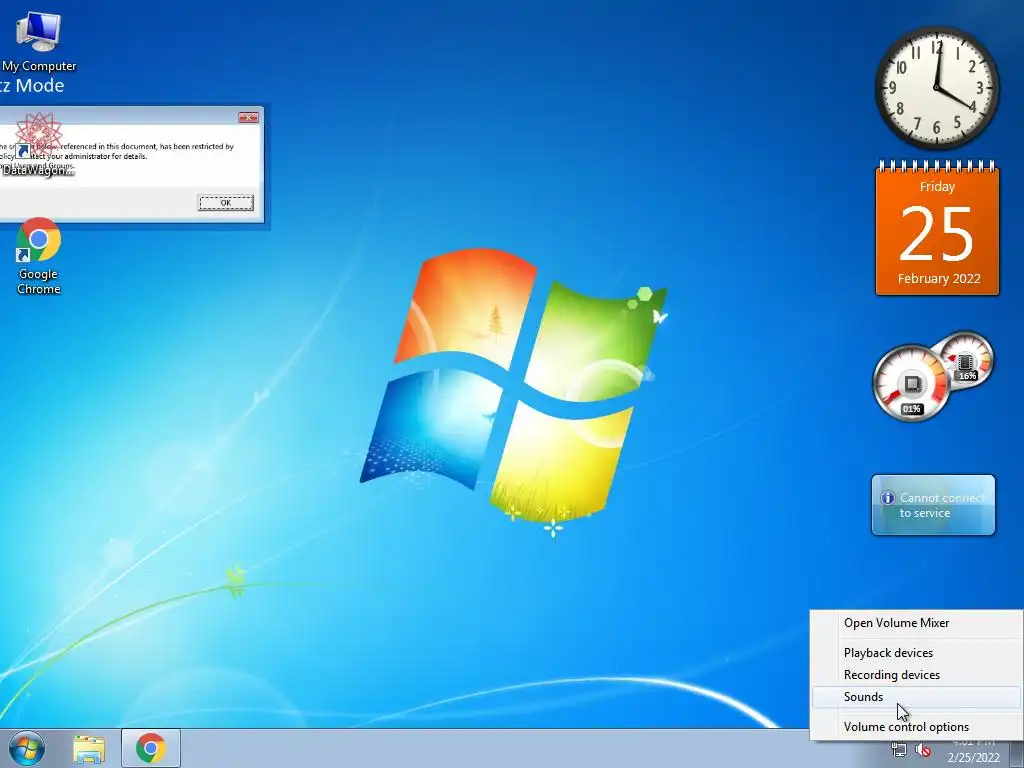Select Playback devices menu entry
This screenshot has width=1024, height=768.
(x=916, y=652)
